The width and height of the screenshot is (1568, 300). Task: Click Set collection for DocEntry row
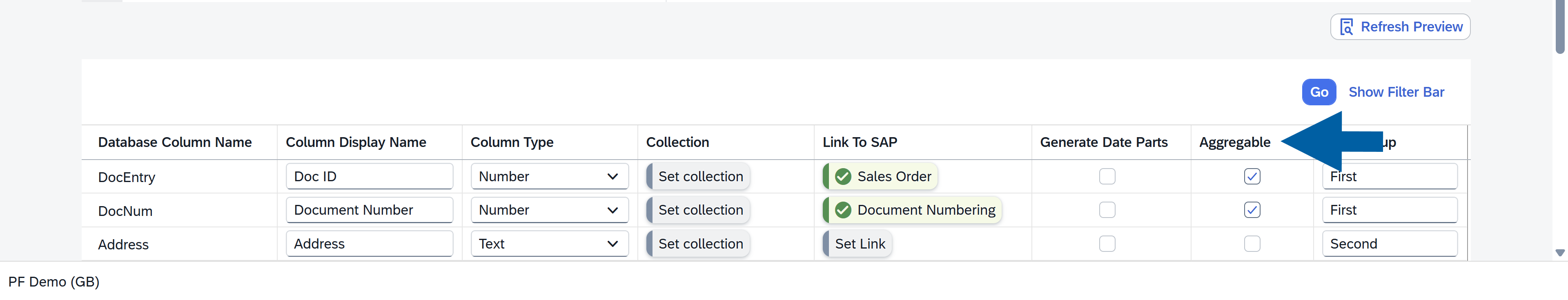(699, 176)
